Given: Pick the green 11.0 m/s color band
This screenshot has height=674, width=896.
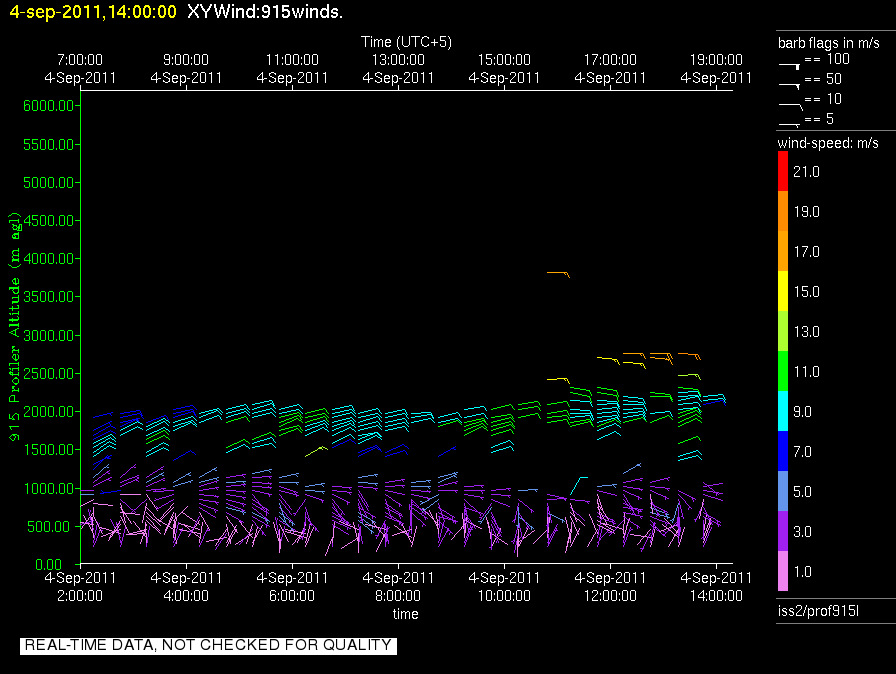Looking at the screenshot, I should (x=783, y=371).
